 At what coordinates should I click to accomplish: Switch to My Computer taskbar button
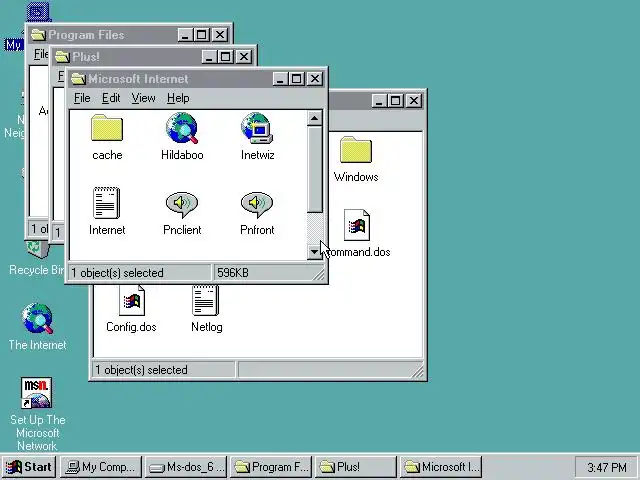tap(101, 467)
